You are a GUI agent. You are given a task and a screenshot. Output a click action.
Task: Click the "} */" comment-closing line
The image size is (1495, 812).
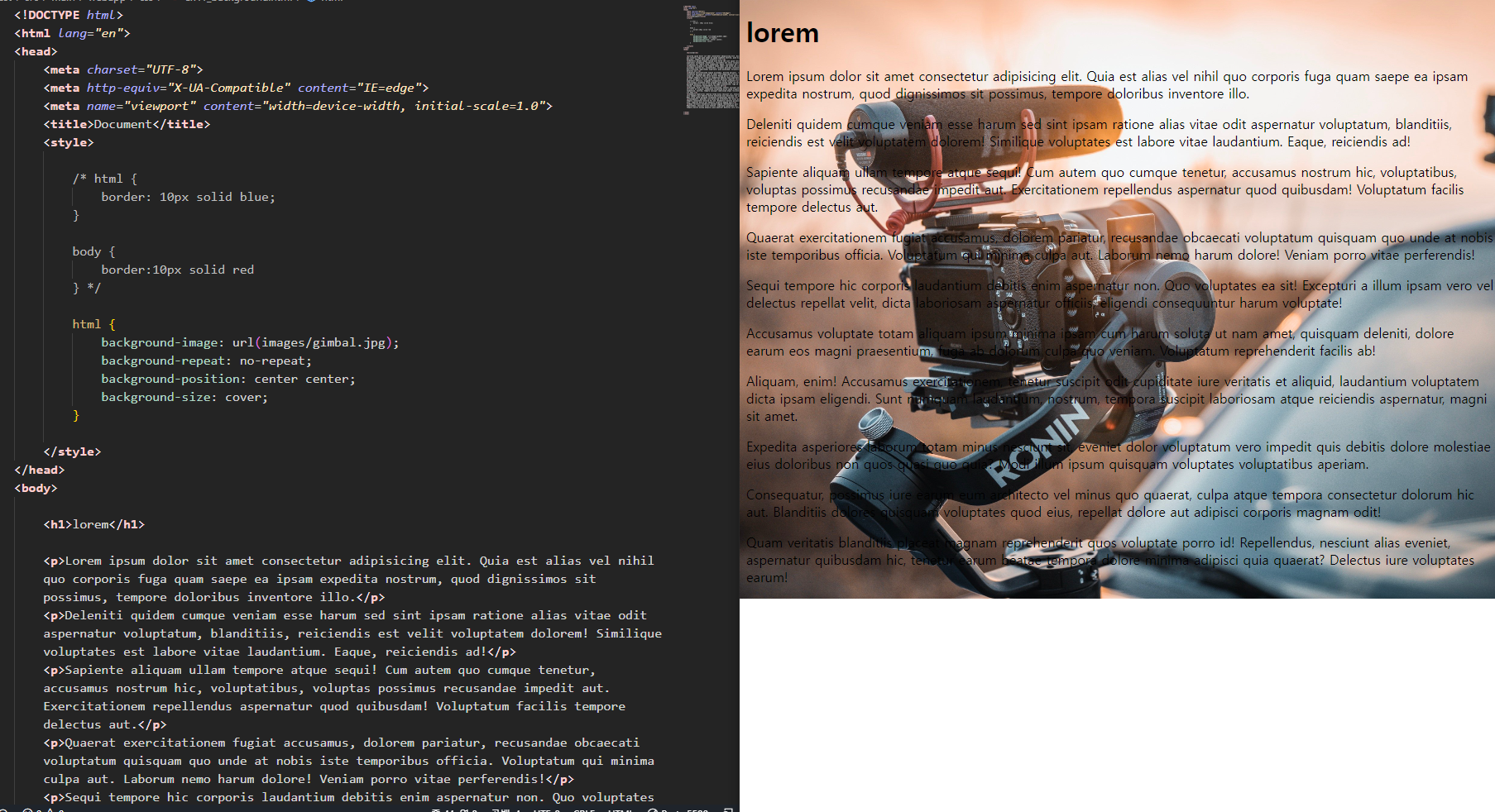(x=87, y=288)
